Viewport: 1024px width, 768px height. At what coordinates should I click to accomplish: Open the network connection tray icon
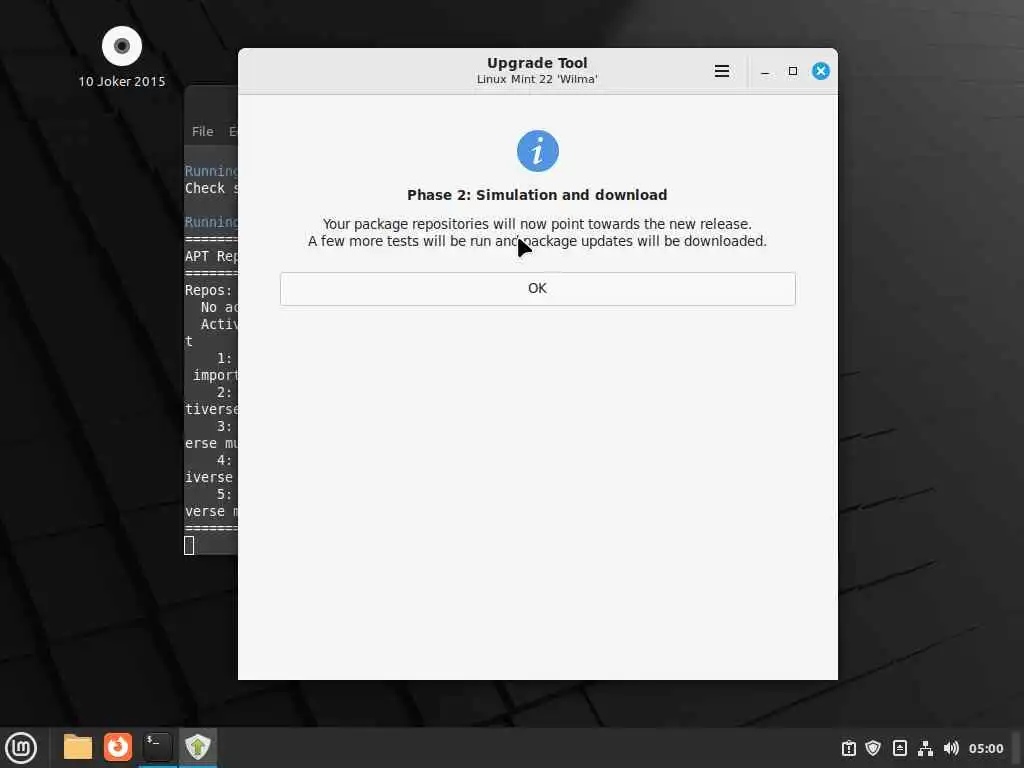(925, 748)
